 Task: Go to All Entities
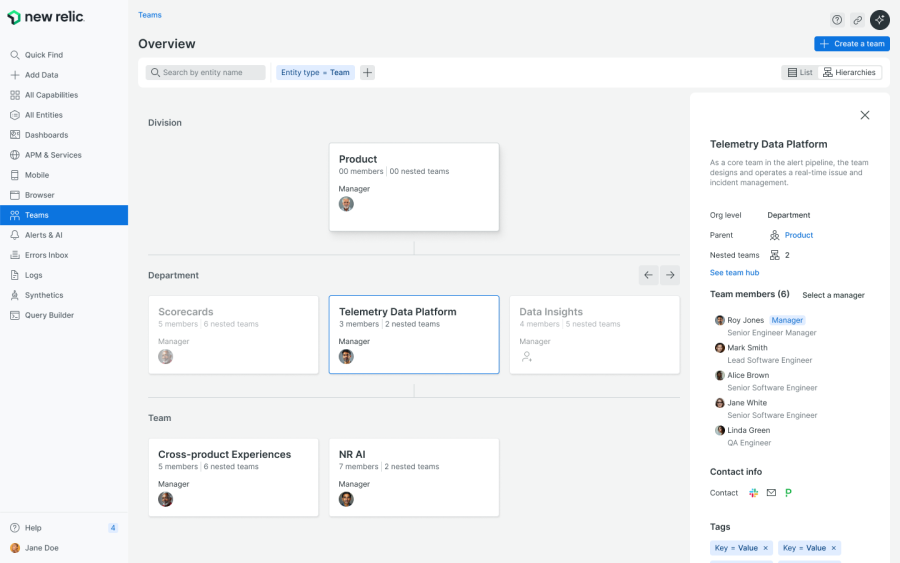point(64,115)
